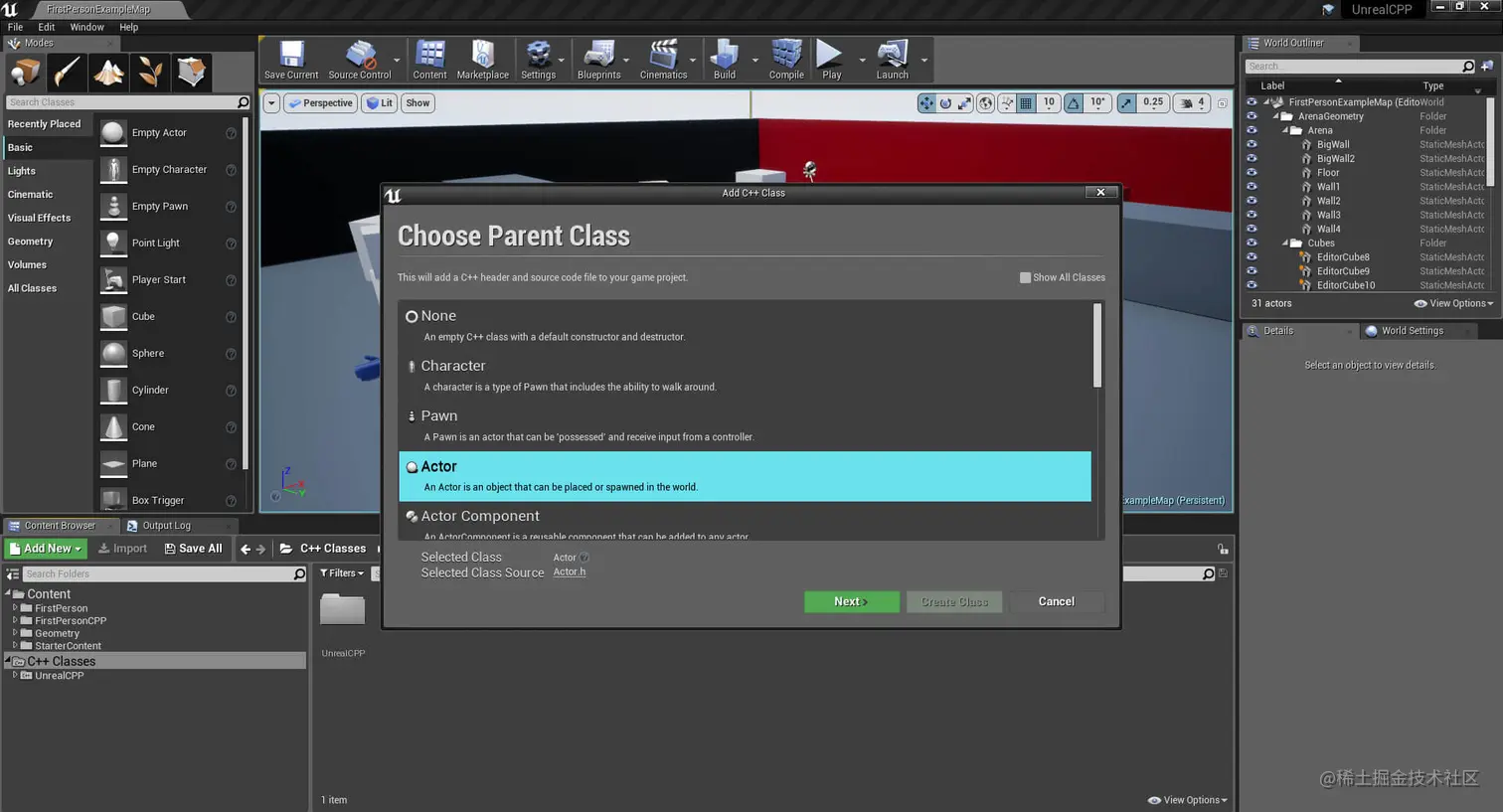Toggle visibility of Wall1 in outliner
The width and height of the screenshot is (1503, 812).
pyautogui.click(x=1252, y=186)
